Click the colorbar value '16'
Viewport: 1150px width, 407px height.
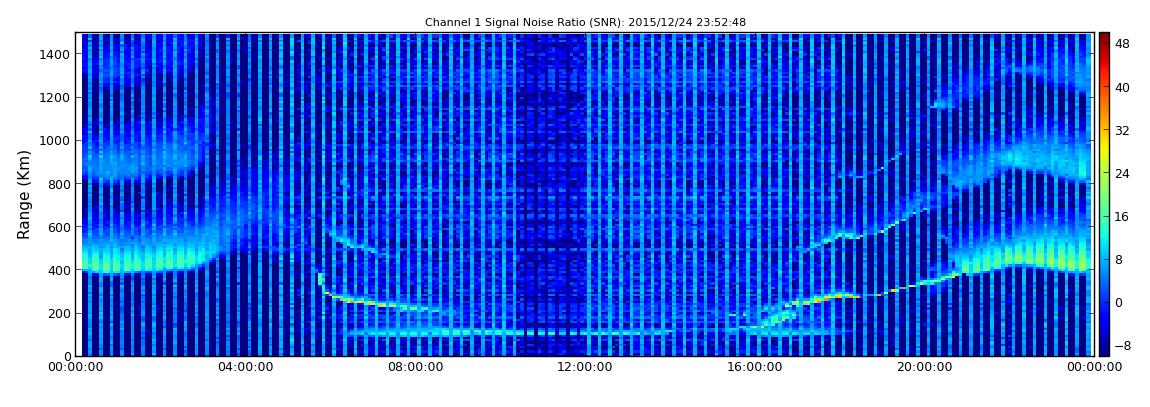click(x=1122, y=216)
